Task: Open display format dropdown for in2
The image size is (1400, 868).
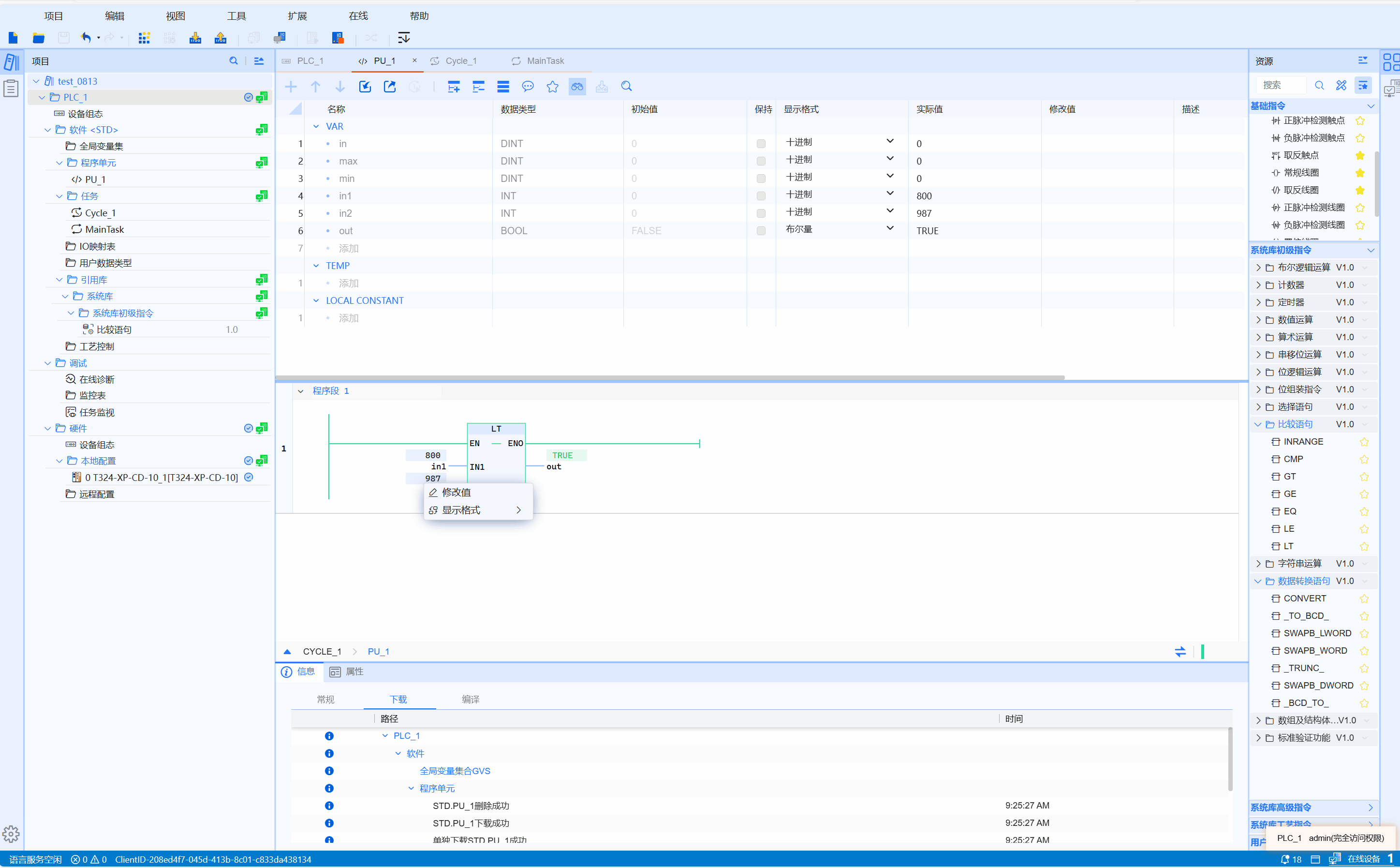Action: click(x=889, y=211)
